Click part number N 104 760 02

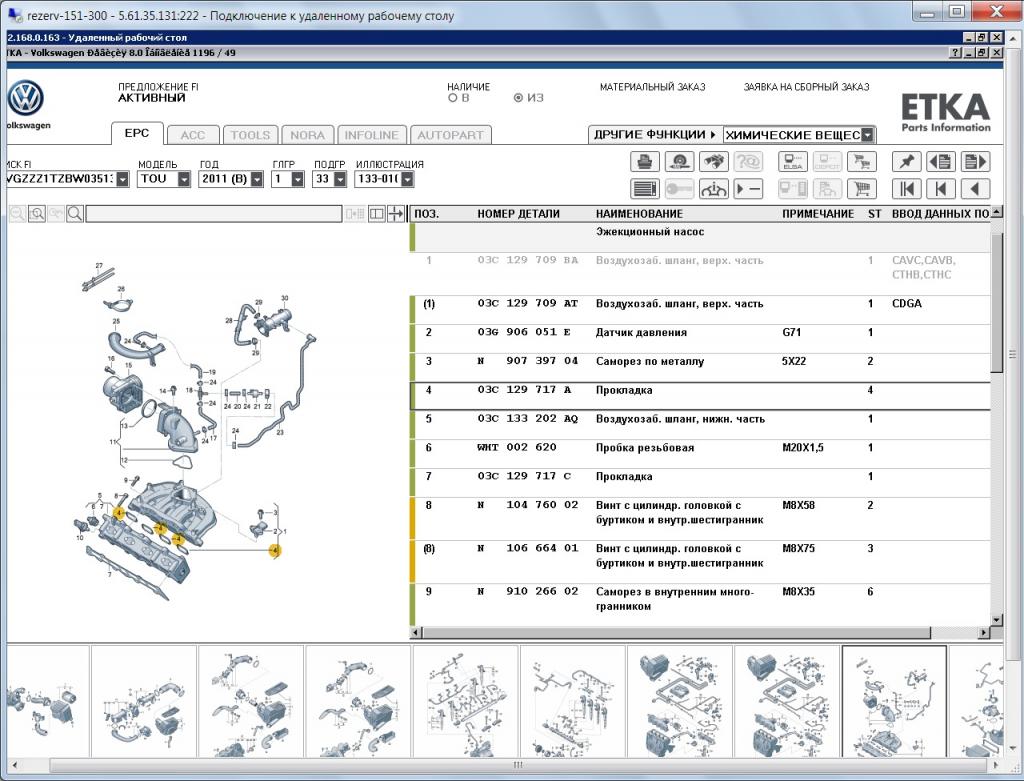(528, 505)
